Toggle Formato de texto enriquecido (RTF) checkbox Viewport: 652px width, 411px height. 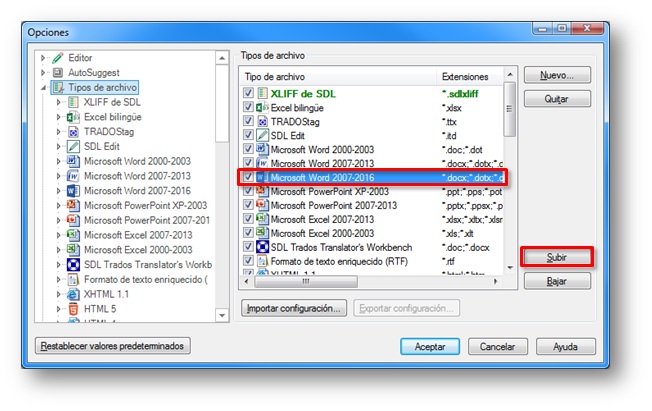pos(248,261)
